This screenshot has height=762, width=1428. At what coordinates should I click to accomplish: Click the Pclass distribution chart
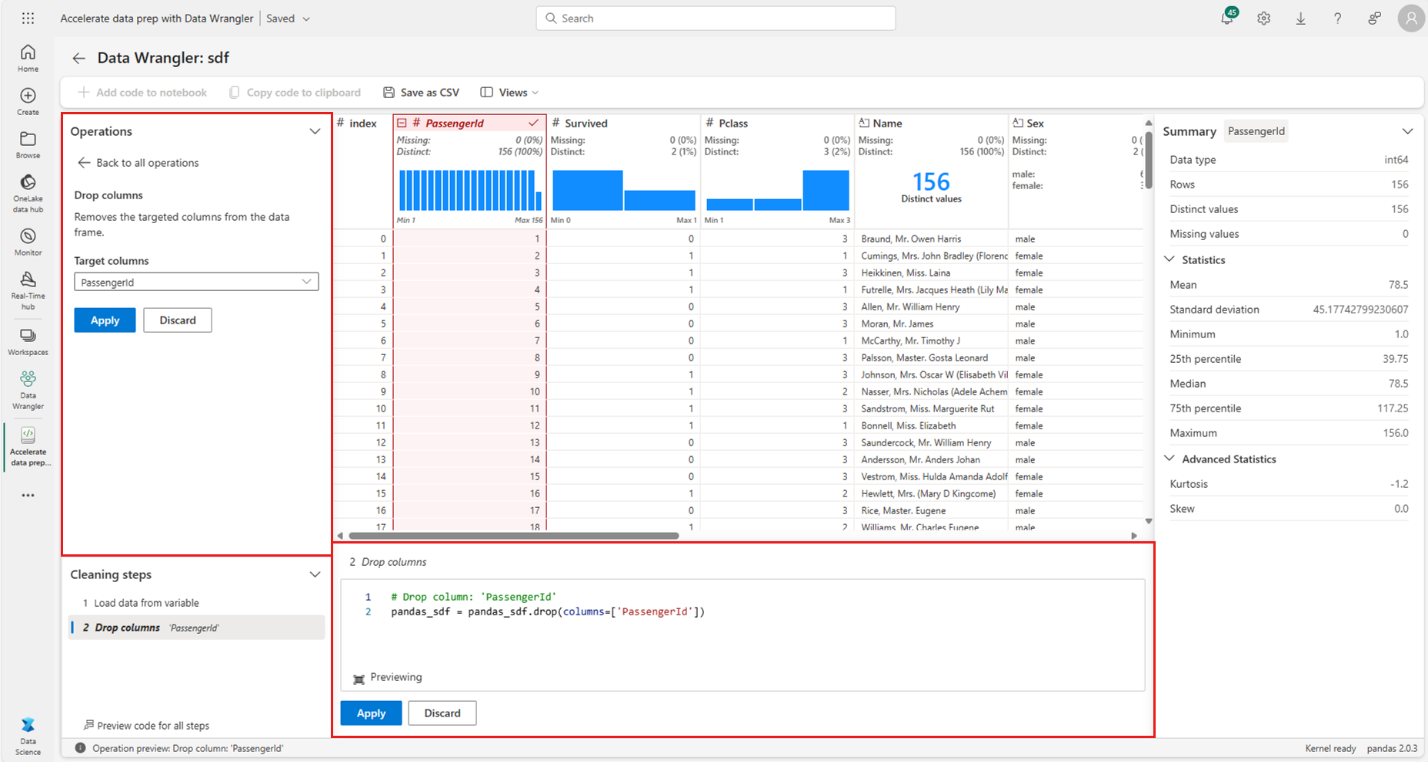point(778,190)
